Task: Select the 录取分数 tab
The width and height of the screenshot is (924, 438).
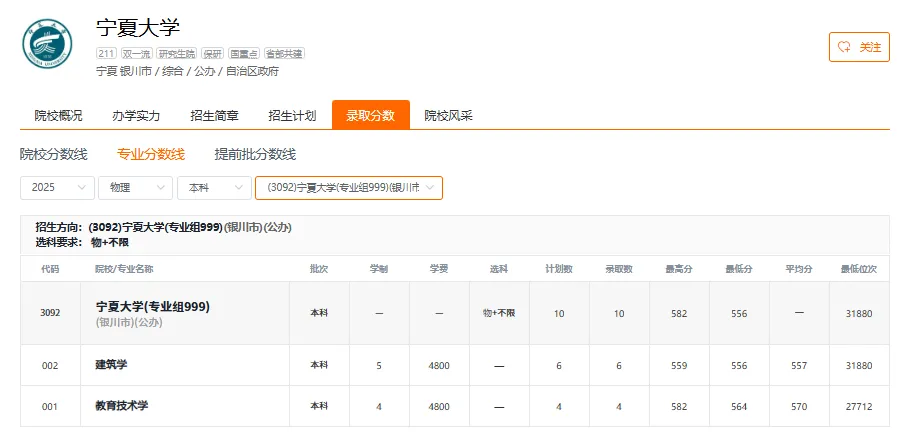Action: coord(371,115)
